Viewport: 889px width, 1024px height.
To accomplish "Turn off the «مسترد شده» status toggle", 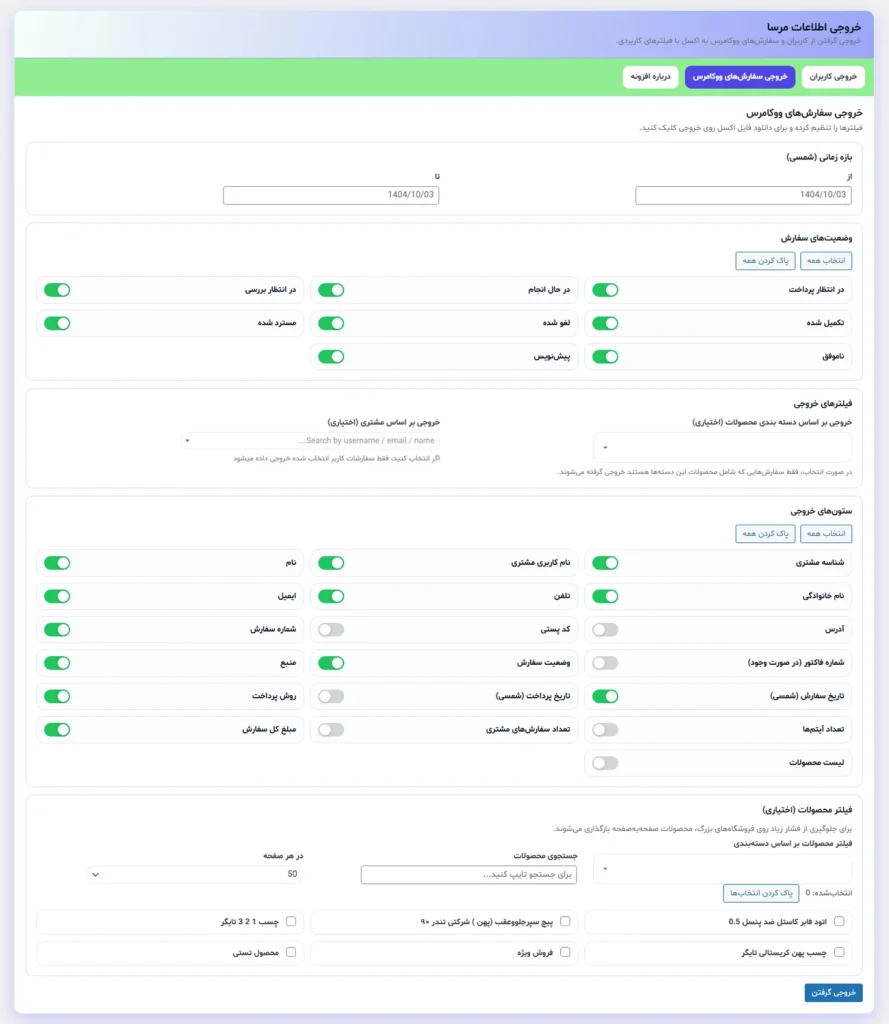I will pyautogui.click(x=57, y=323).
